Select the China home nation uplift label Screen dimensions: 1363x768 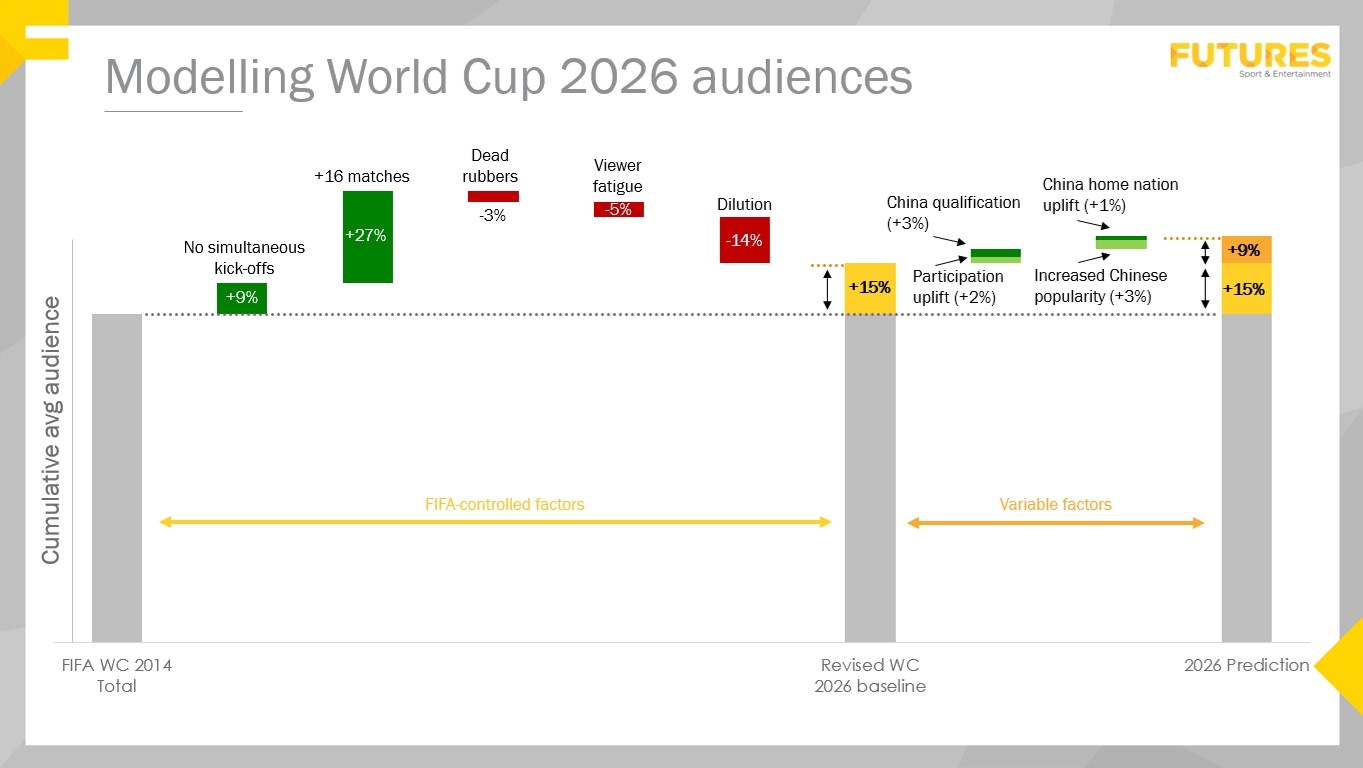[1110, 195]
